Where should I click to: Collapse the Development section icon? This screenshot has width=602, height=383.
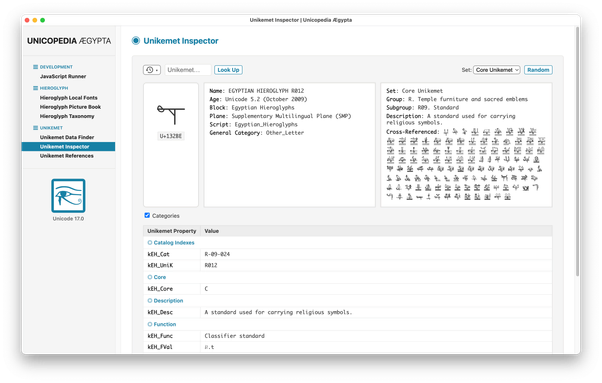click(x=35, y=67)
